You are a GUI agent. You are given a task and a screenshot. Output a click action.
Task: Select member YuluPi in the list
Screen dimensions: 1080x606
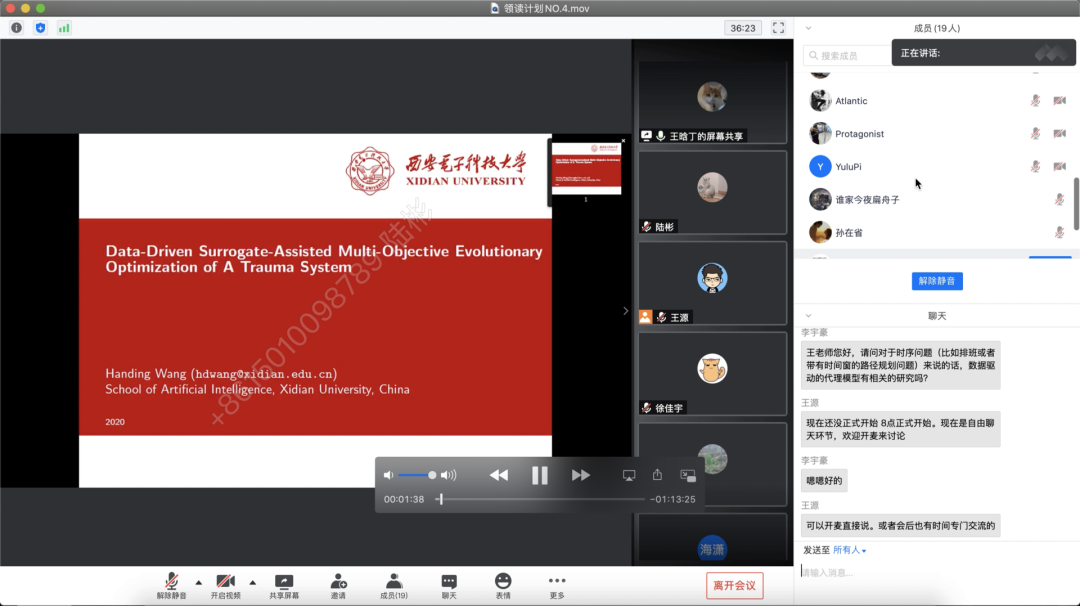pos(937,167)
